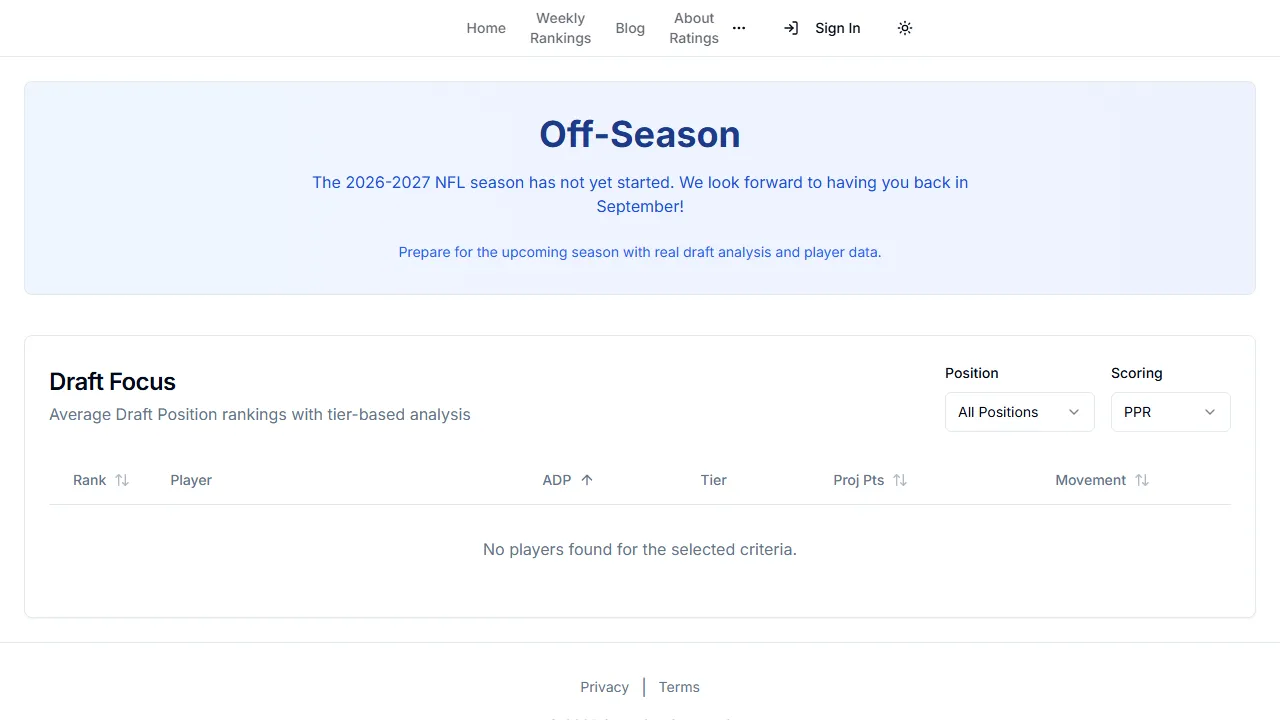The image size is (1280, 720).
Task: Click the sort arrows next to Rank
Action: (x=121, y=480)
